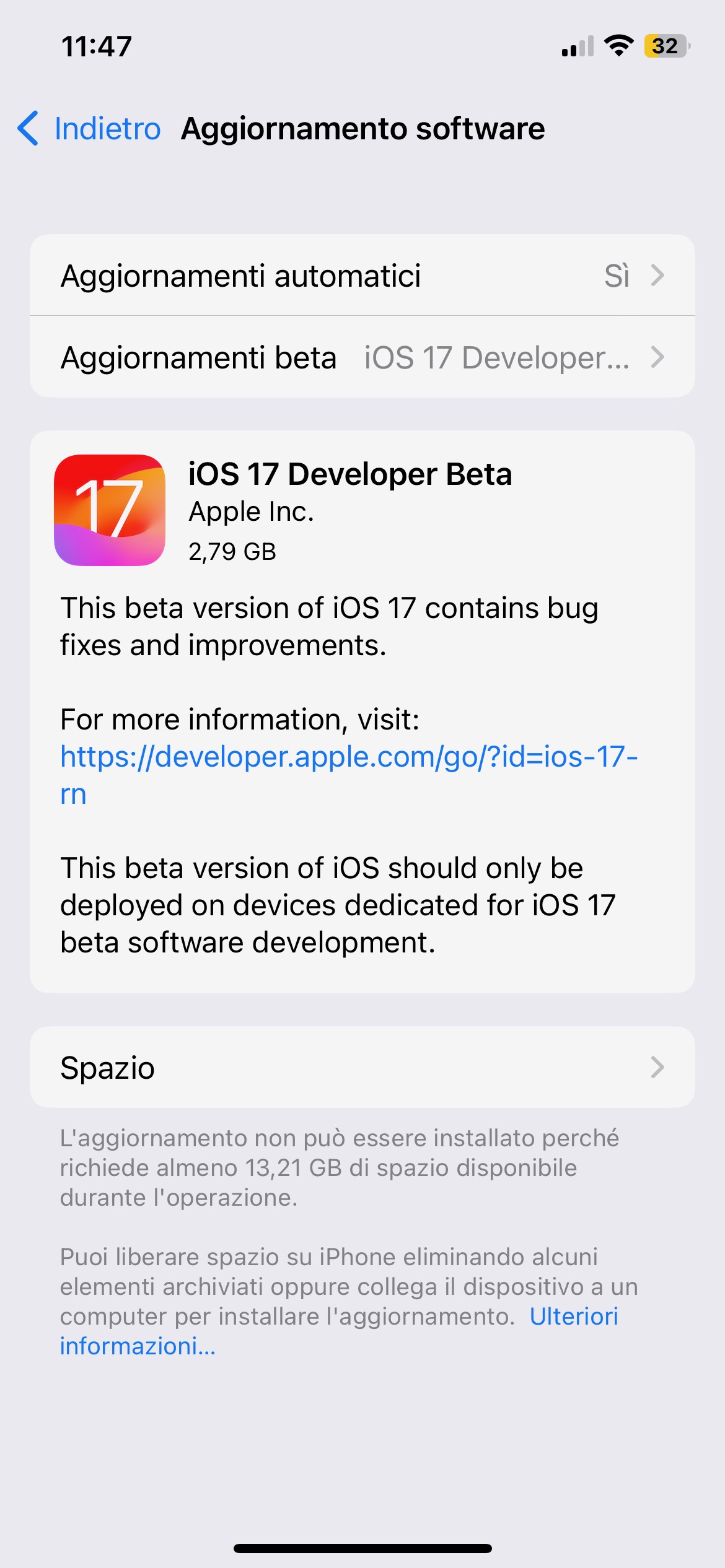Tap the iOS 17 Developer Beta title

tap(350, 474)
